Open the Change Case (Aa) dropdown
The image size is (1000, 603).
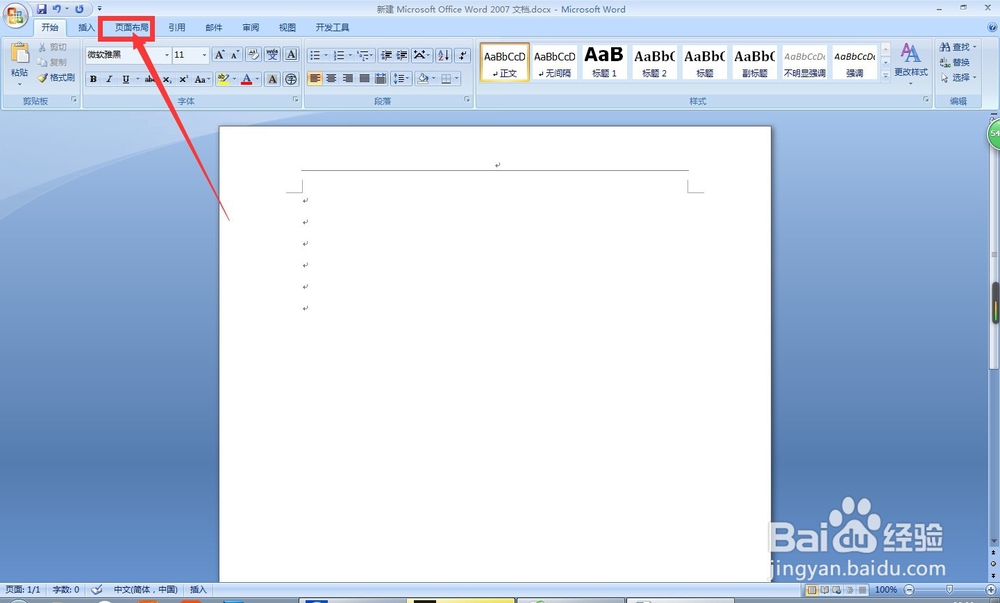pos(202,79)
